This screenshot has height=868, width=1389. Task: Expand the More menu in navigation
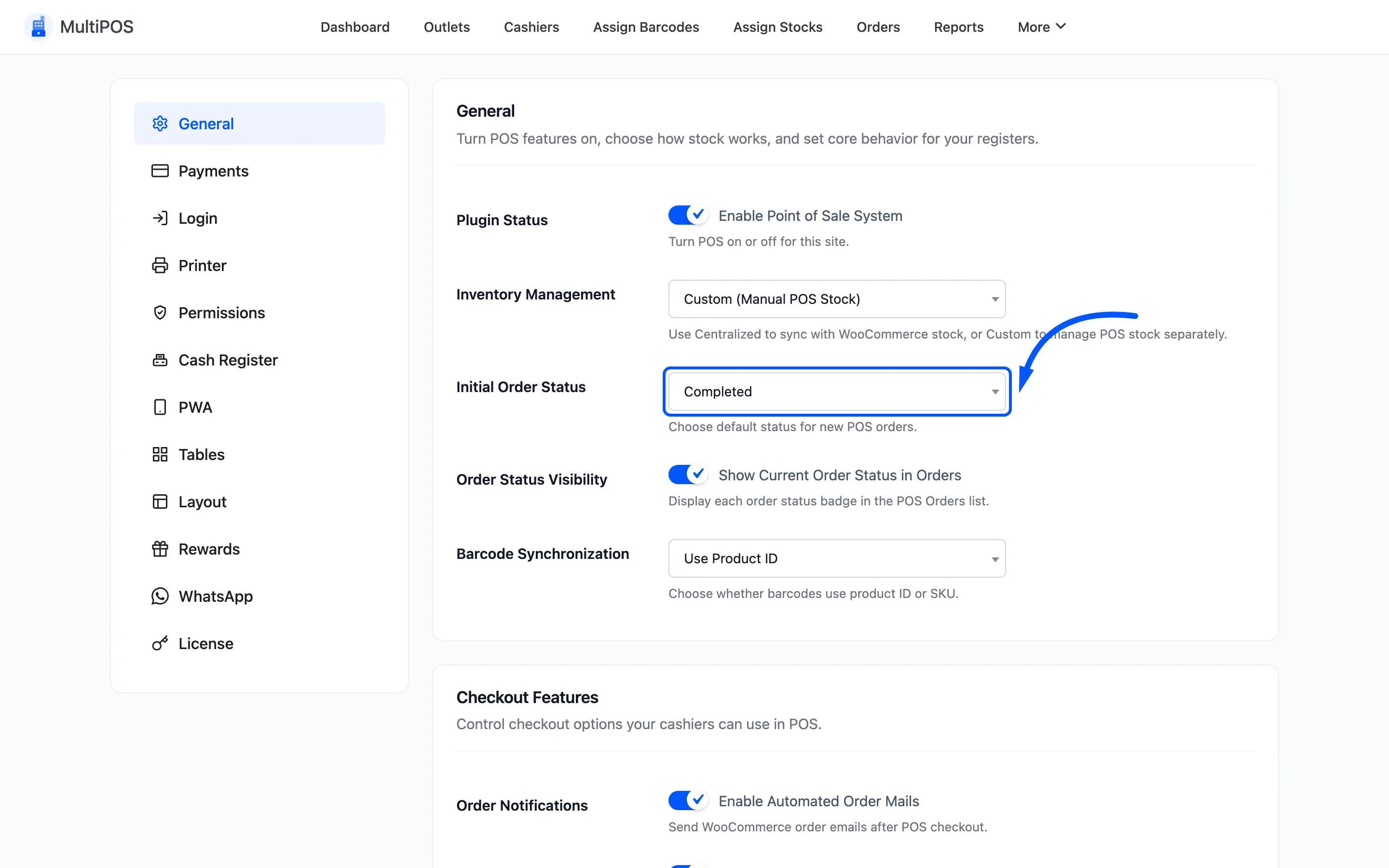pyautogui.click(x=1041, y=27)
